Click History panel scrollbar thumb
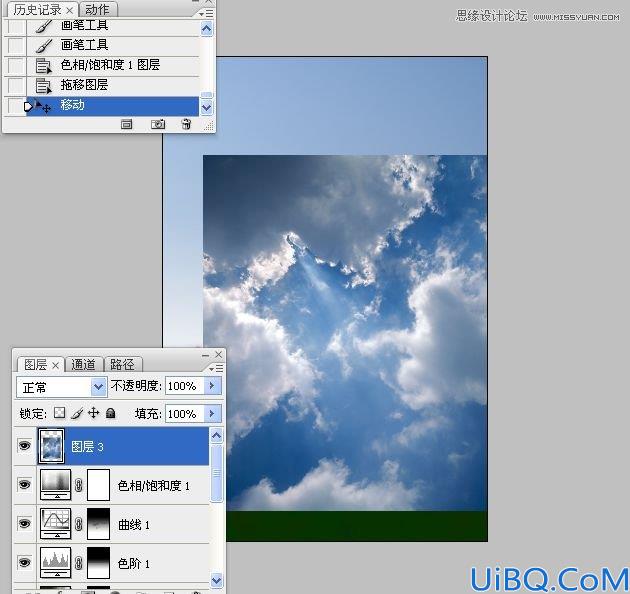Image resolution: width=630 pixels, height=594 pixels. coord(207,95)
